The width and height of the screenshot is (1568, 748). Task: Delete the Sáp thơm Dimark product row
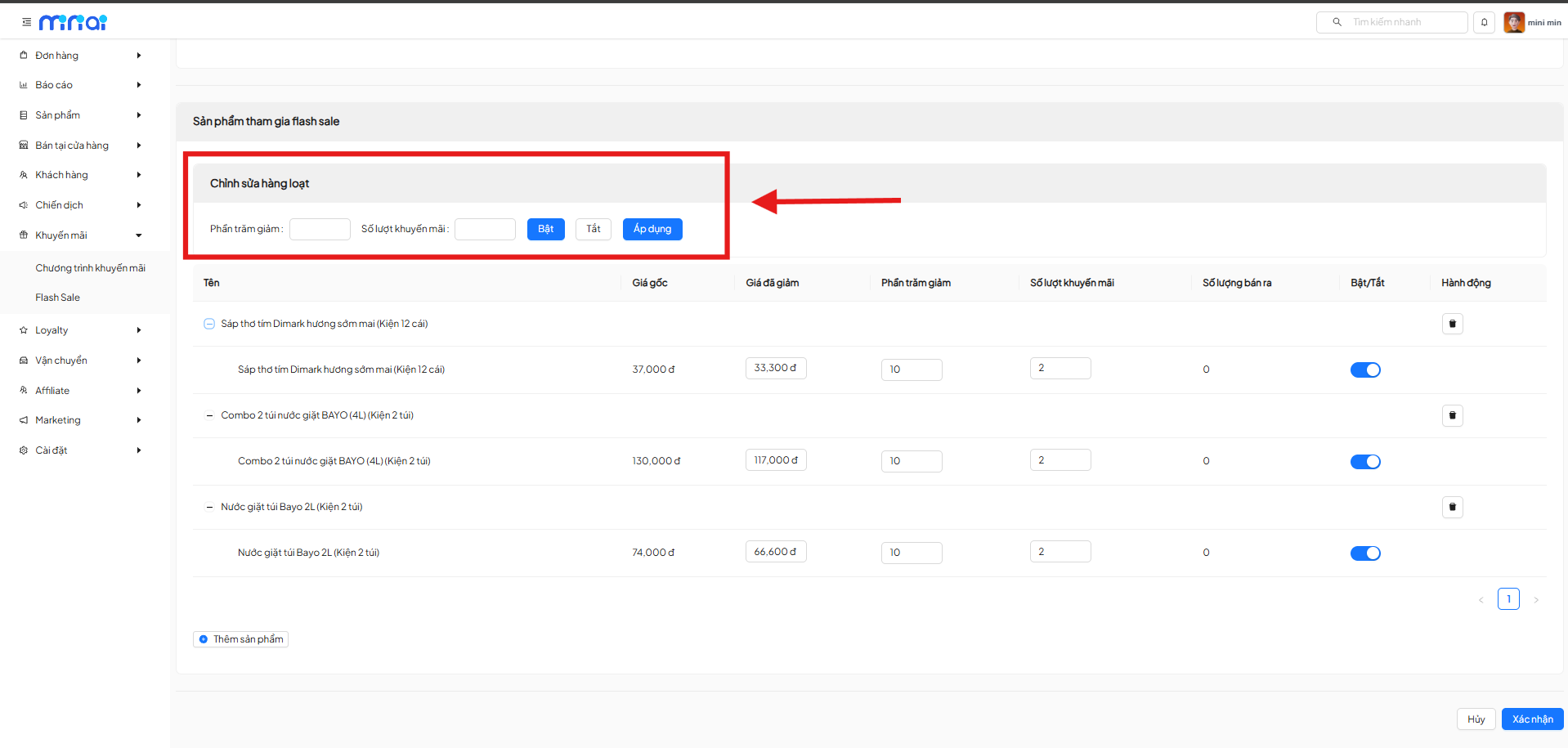tap(1452, 324)
